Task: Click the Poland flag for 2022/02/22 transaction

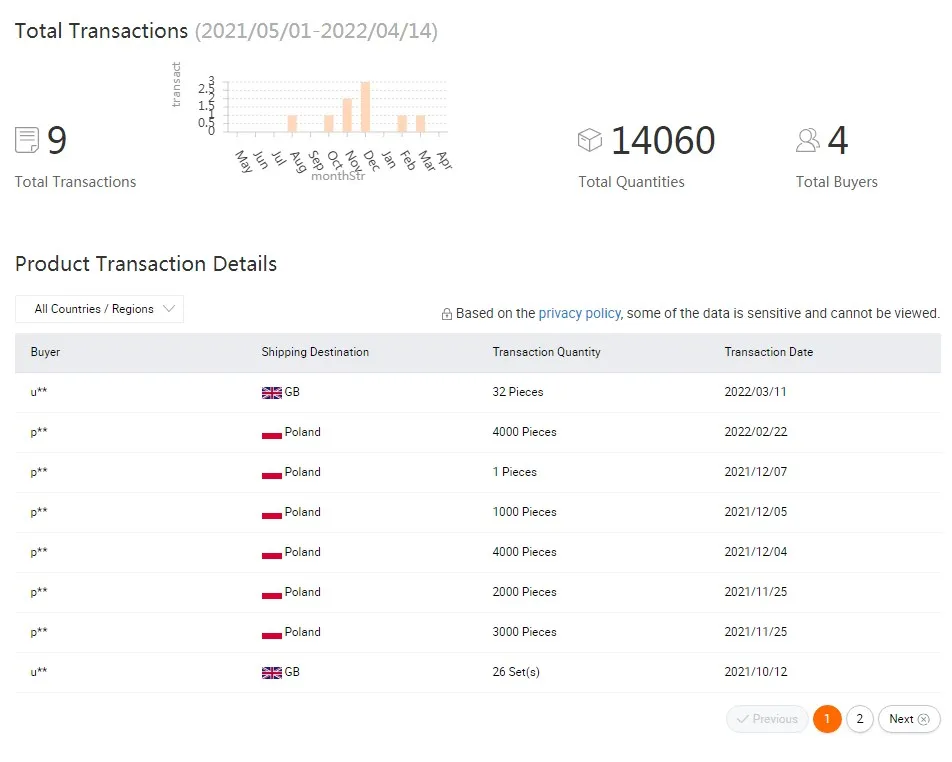Action: click(271, 433)
